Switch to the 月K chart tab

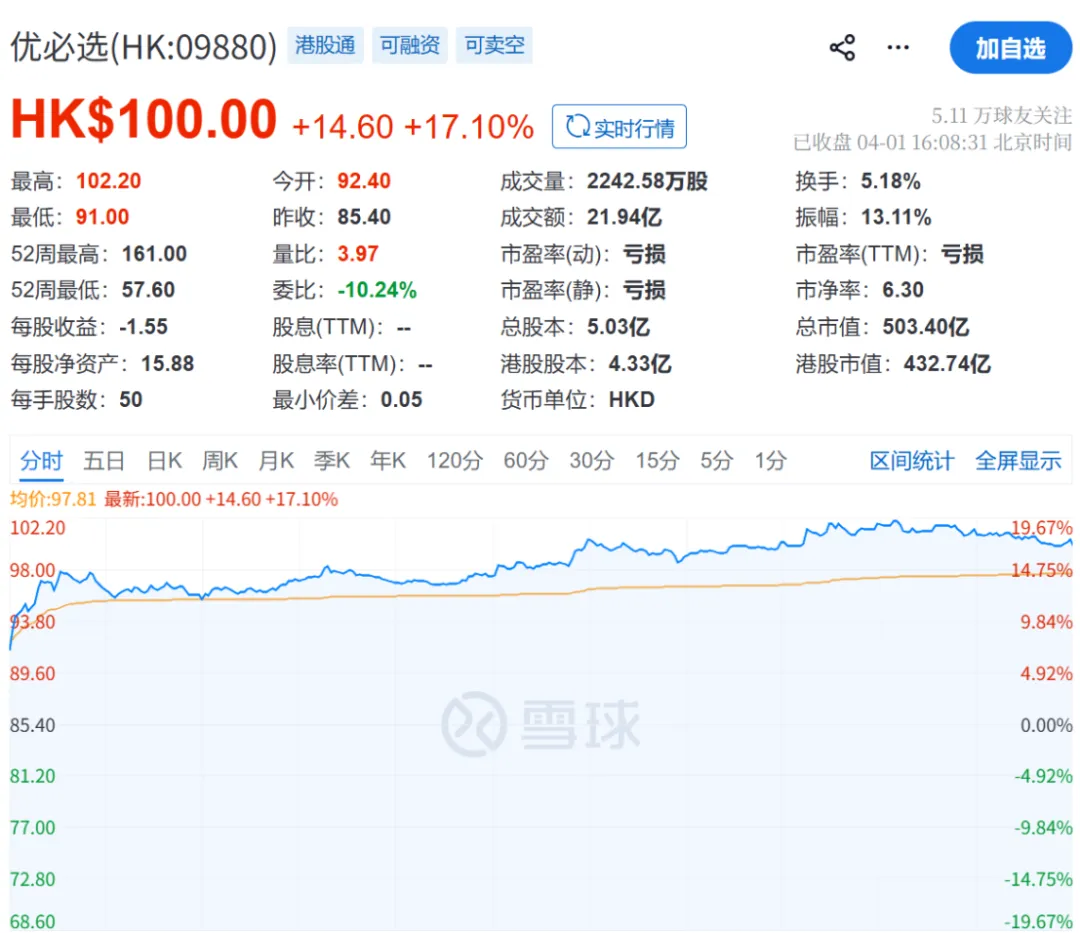click(x=276, y=460)
